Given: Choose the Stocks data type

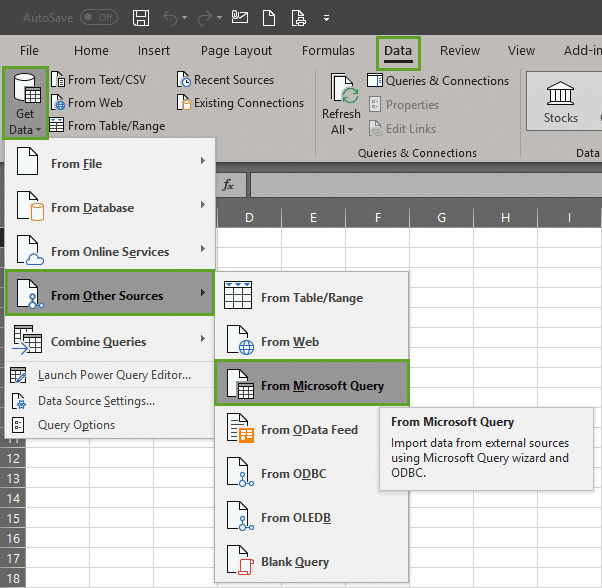Looking at the screenshot, I should [x=561, y=102].
